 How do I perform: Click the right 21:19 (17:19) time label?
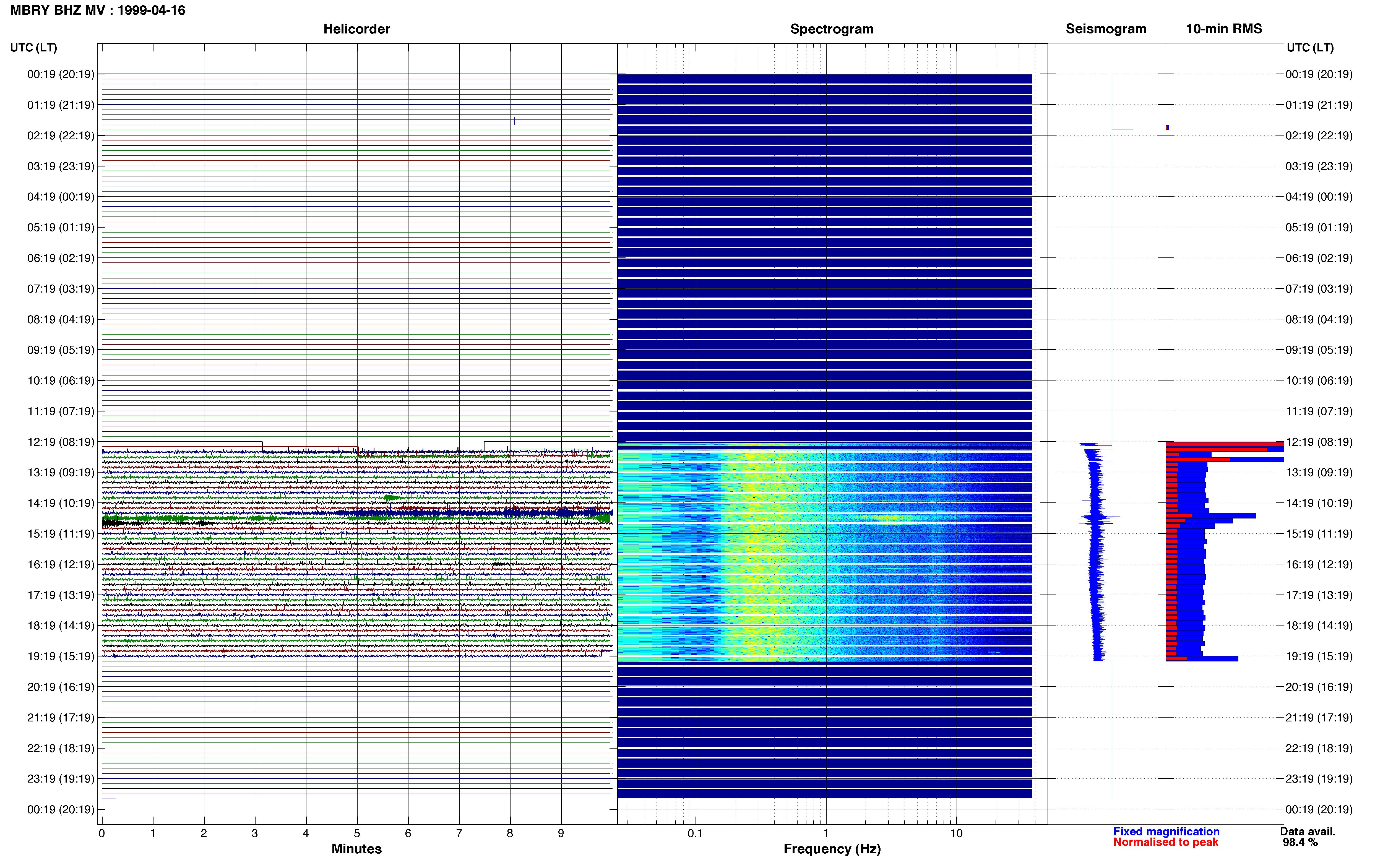click(1319, 718)
